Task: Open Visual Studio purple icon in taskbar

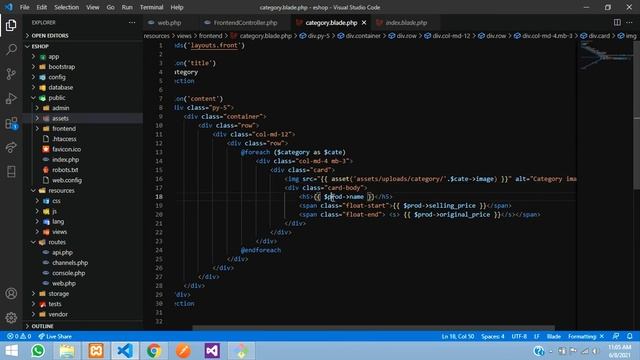Action: coord(212,351)
